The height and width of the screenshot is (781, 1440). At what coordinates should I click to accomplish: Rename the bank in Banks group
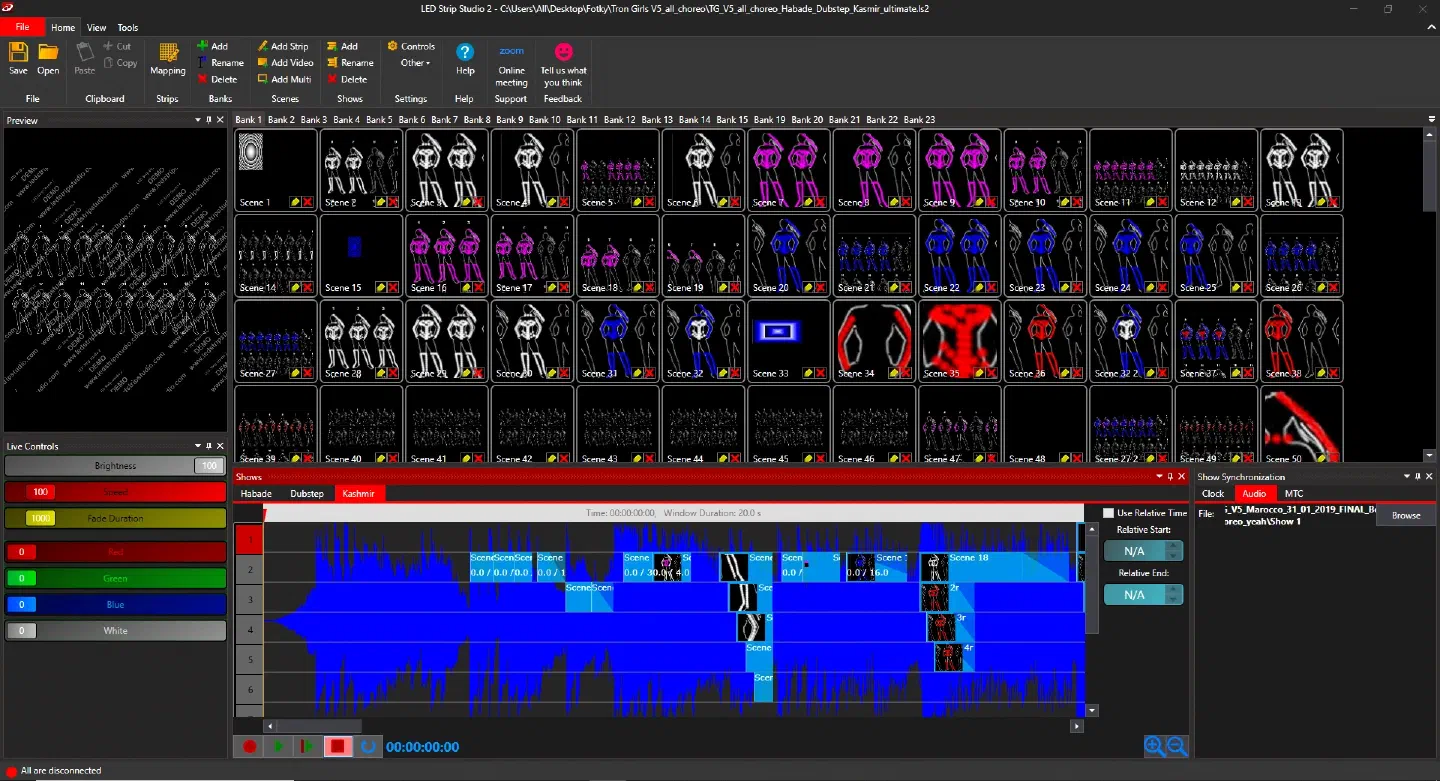click(221, 62)
